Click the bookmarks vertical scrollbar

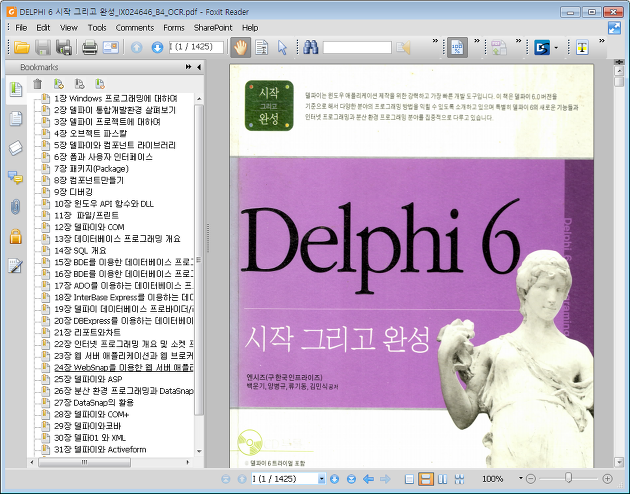coord(198,259)
